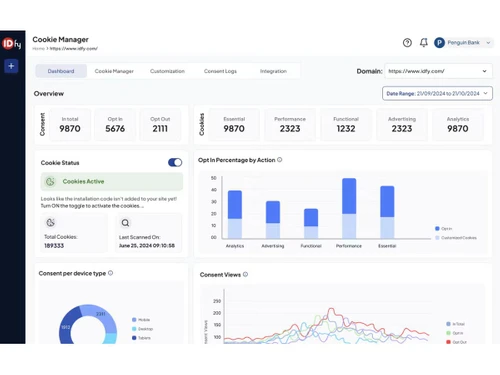Click the magnifier icon above Last Scanned On
This screenshot has height=375, width=500.
(x=125, y=223)
